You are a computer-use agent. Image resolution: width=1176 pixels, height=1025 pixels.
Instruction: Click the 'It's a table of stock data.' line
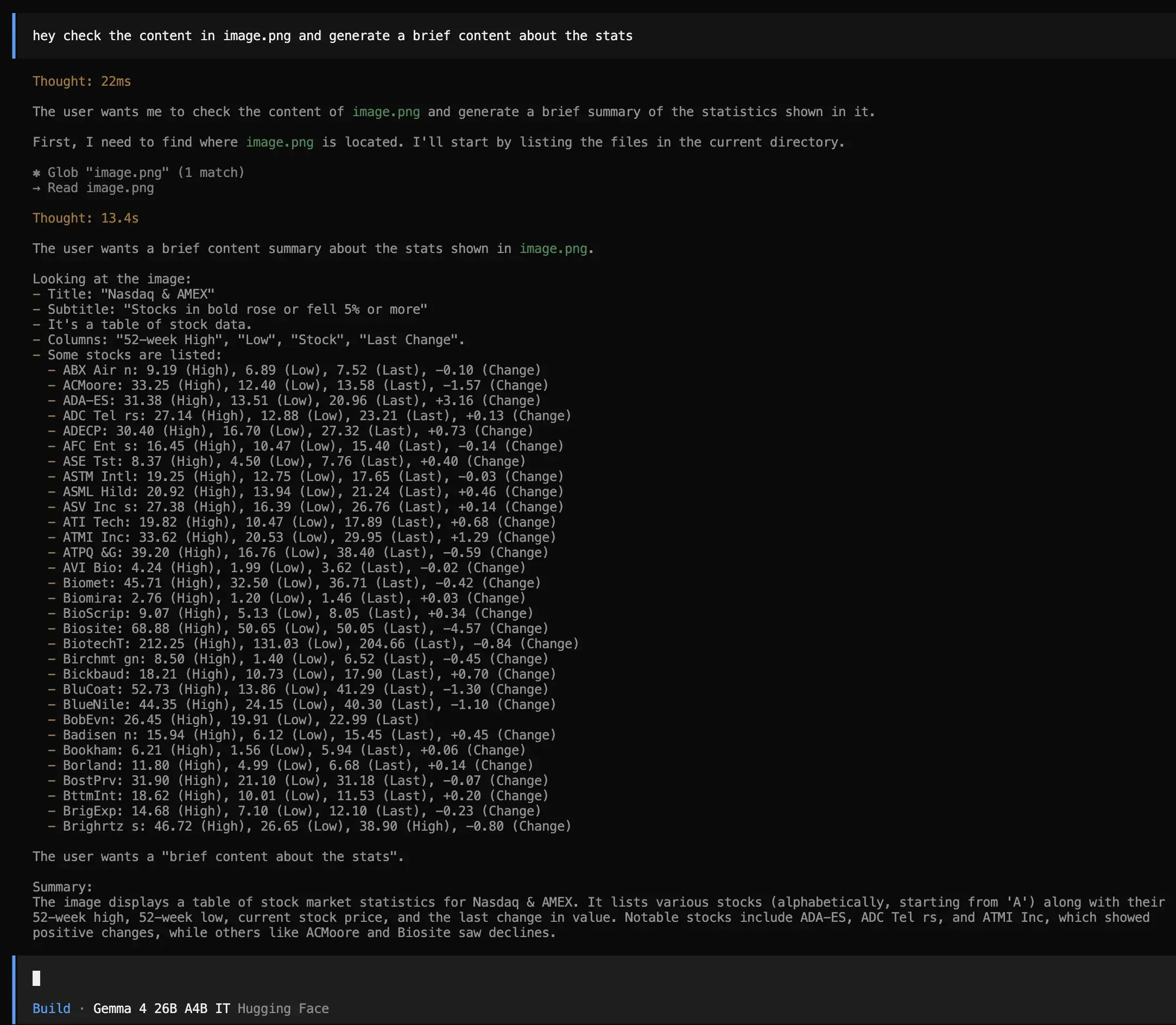(x=142, y=324)
